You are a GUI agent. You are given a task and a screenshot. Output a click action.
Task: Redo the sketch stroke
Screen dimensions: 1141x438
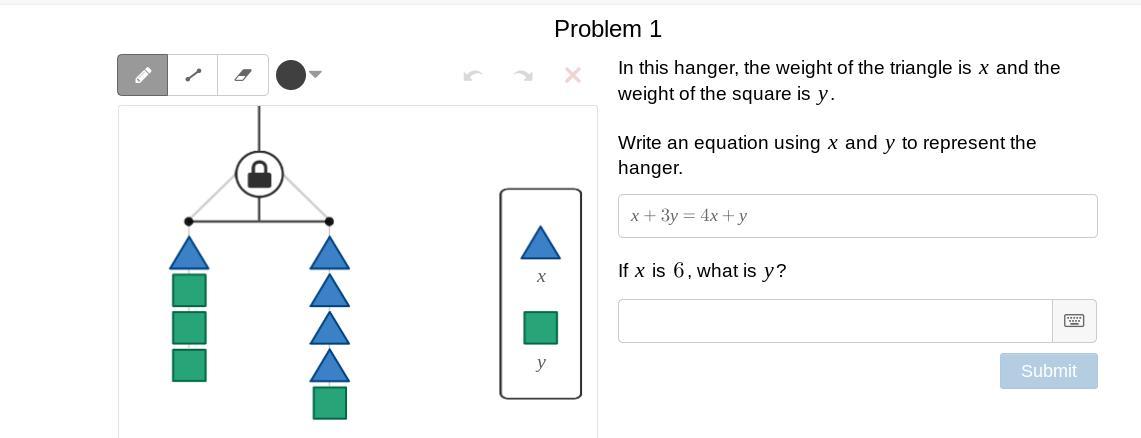[522, 75]
